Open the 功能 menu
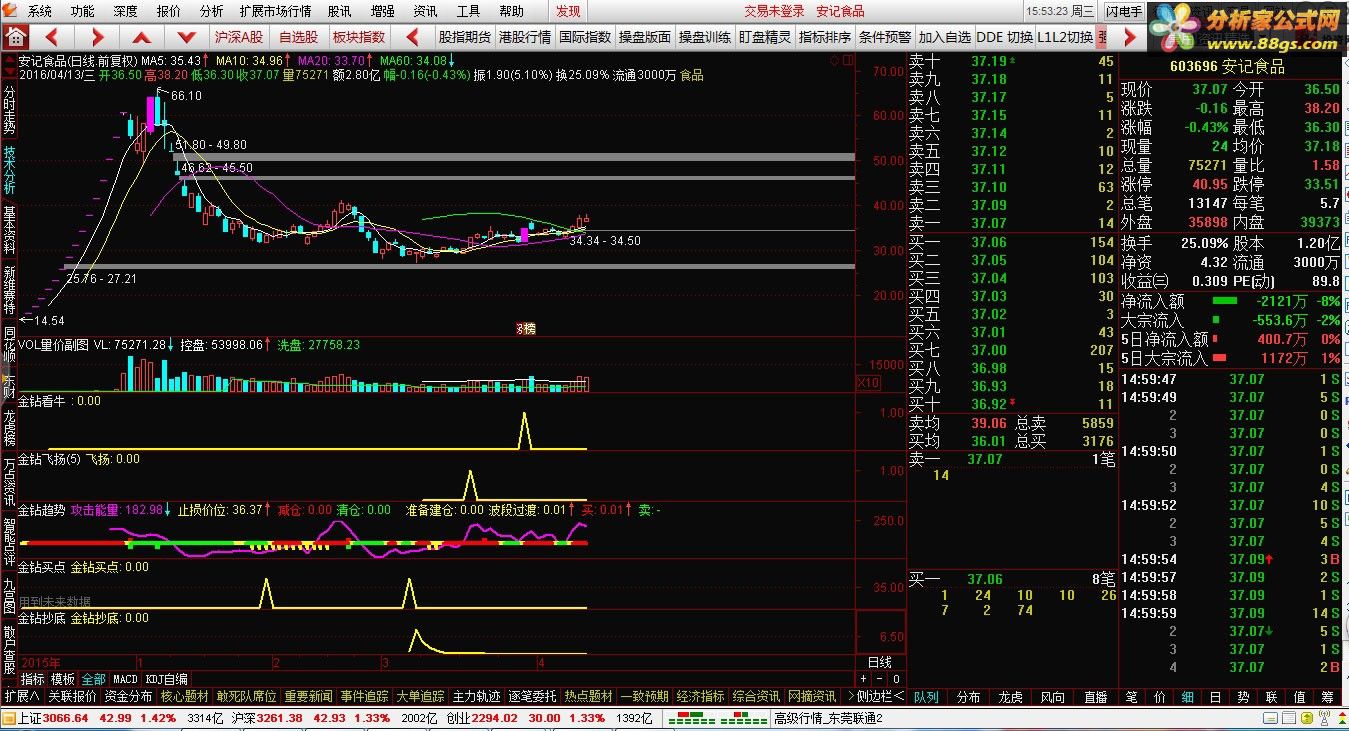Viewport: 1349px width, 731px height. (x=83, y=11)
